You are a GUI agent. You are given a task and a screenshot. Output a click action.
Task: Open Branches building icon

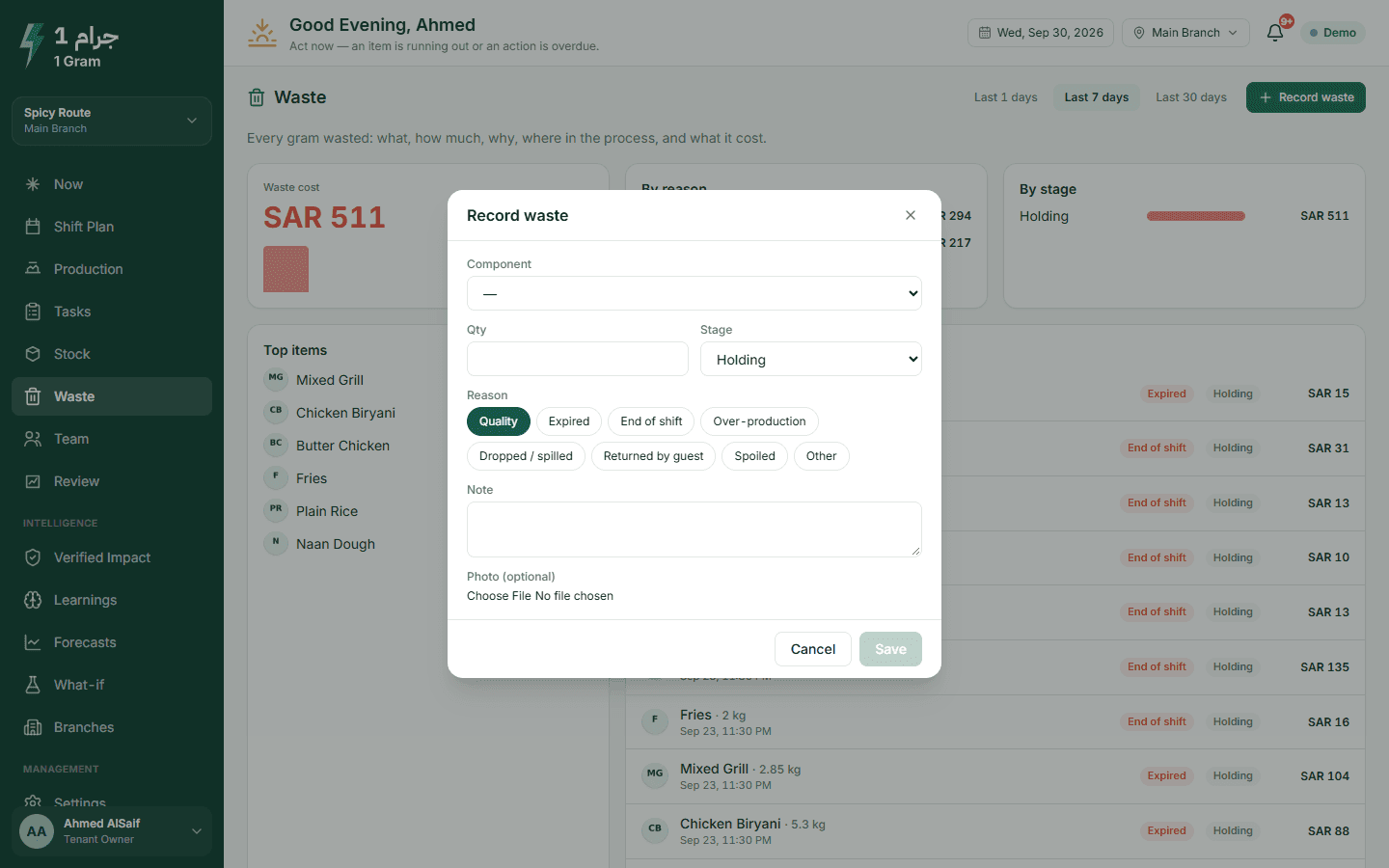click(33, 727)
